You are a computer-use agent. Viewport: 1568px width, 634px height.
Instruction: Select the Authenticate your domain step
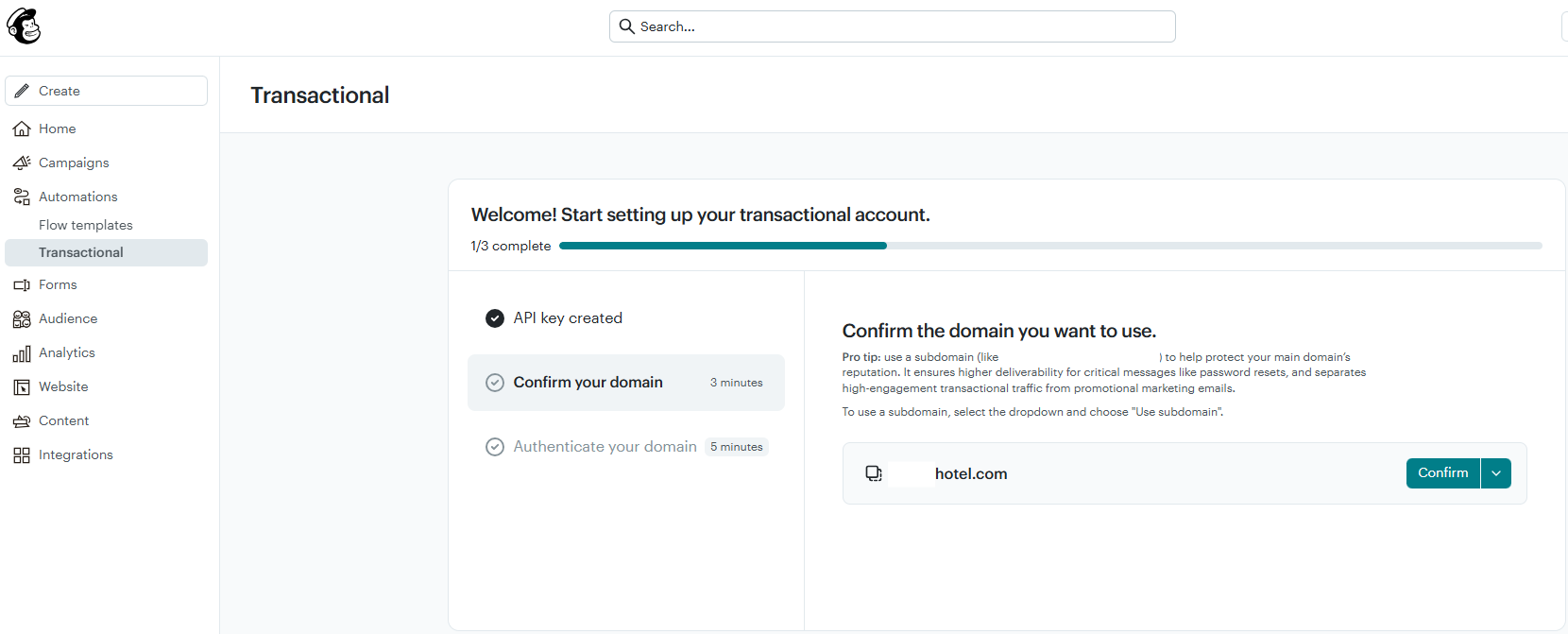626,447
